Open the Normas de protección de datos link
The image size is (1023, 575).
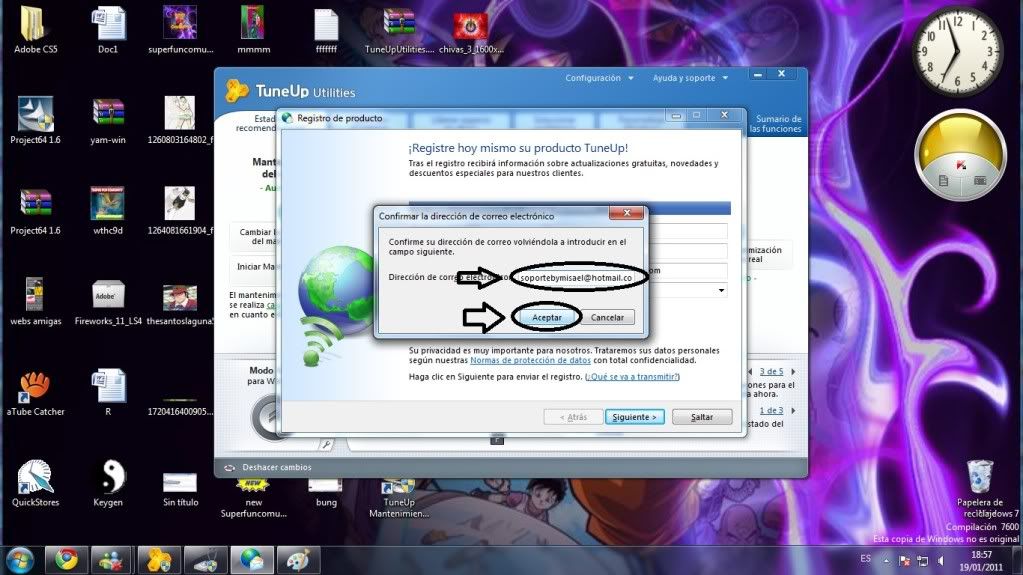pos(530,360)
